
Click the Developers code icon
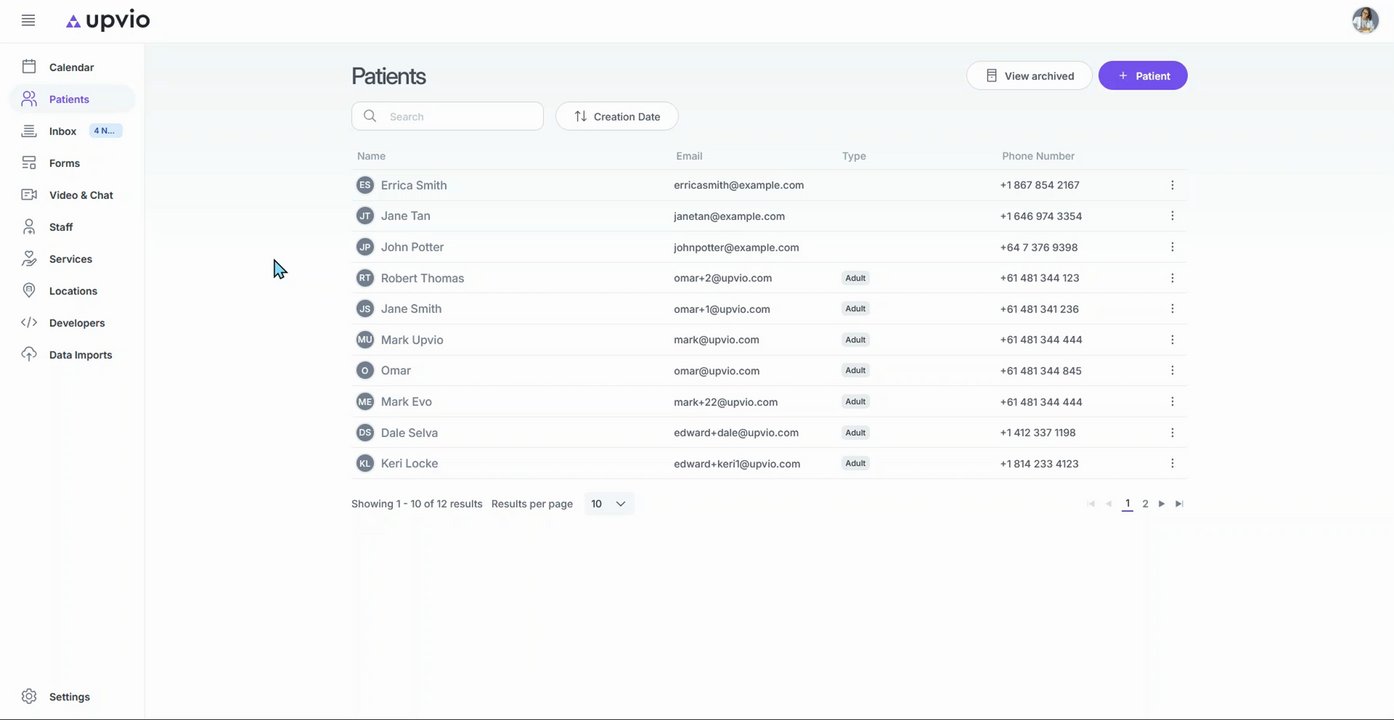click(x=29, y=323)
